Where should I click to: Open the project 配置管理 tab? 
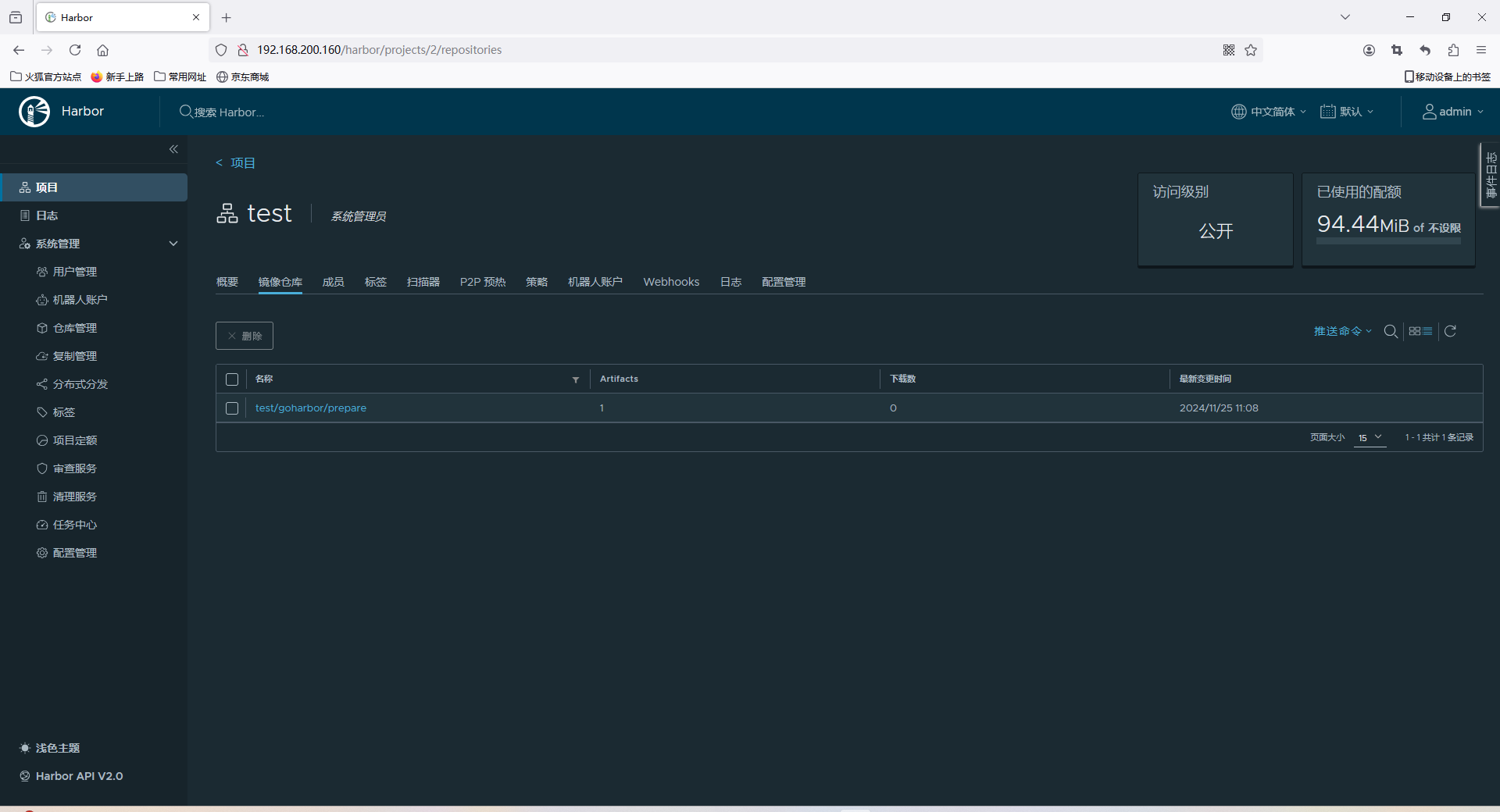(784, 282)
